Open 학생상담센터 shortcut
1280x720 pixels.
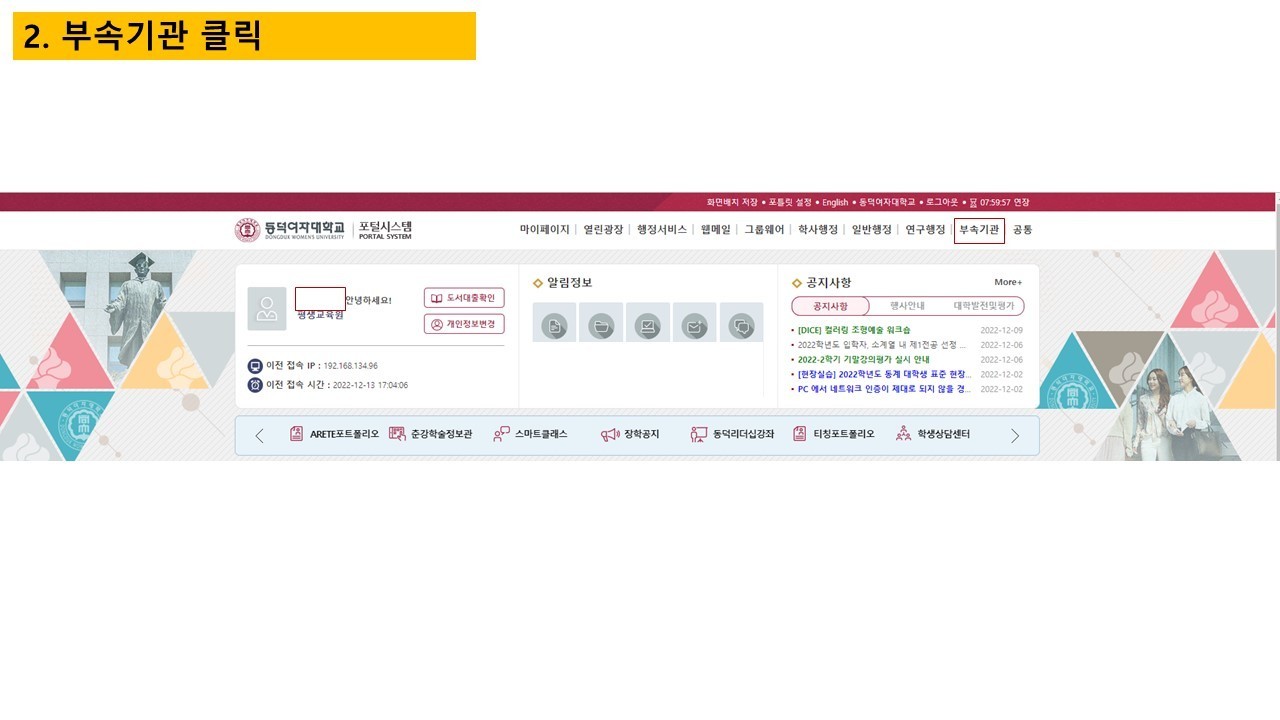tap(933, 435)
